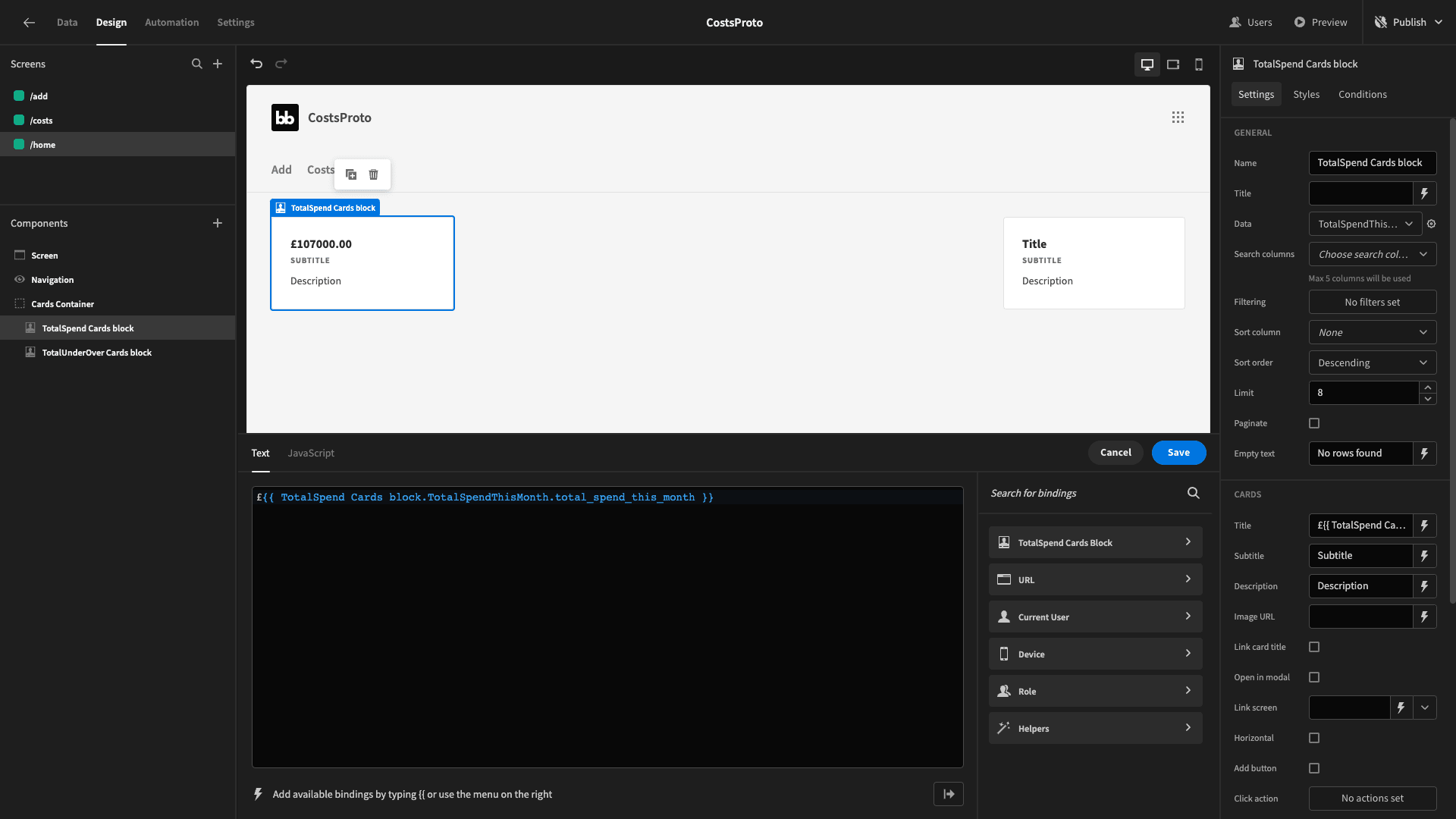Enable the Paginate checkbox

click(1314, 423)
